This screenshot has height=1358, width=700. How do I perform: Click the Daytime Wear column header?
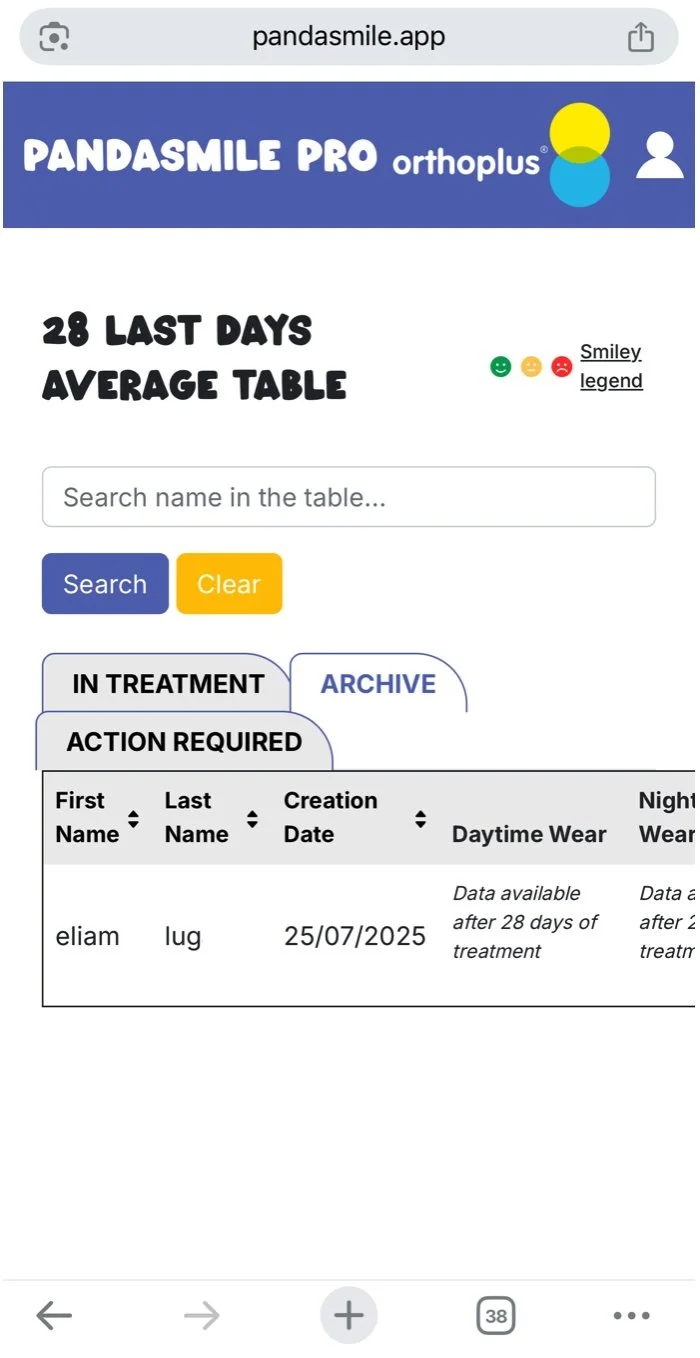(x=529, y=834)
